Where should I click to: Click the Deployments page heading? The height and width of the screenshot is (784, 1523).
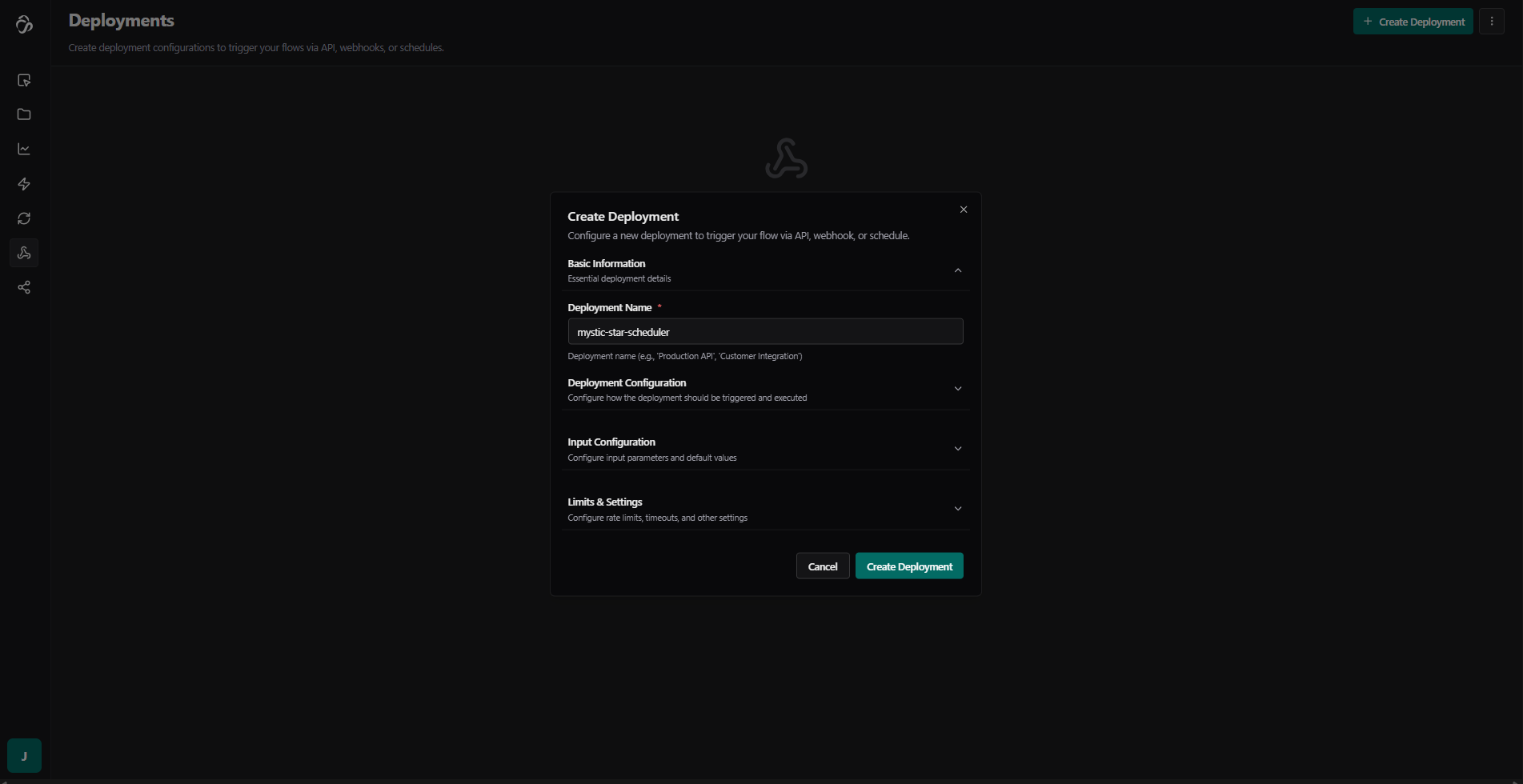[122, 21]
